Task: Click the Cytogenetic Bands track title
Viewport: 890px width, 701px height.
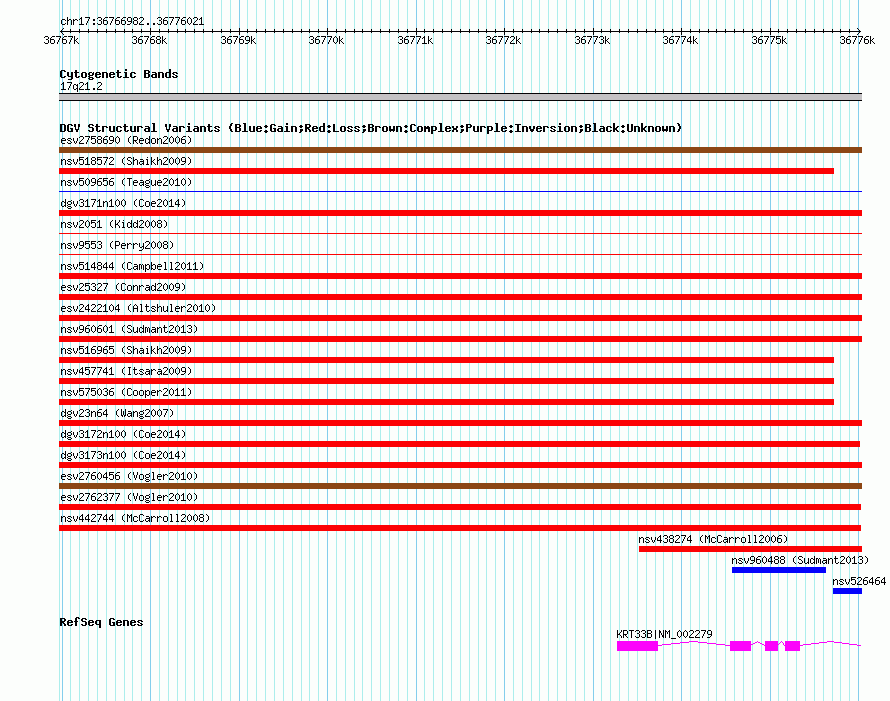Action: [x=119, y=74]
